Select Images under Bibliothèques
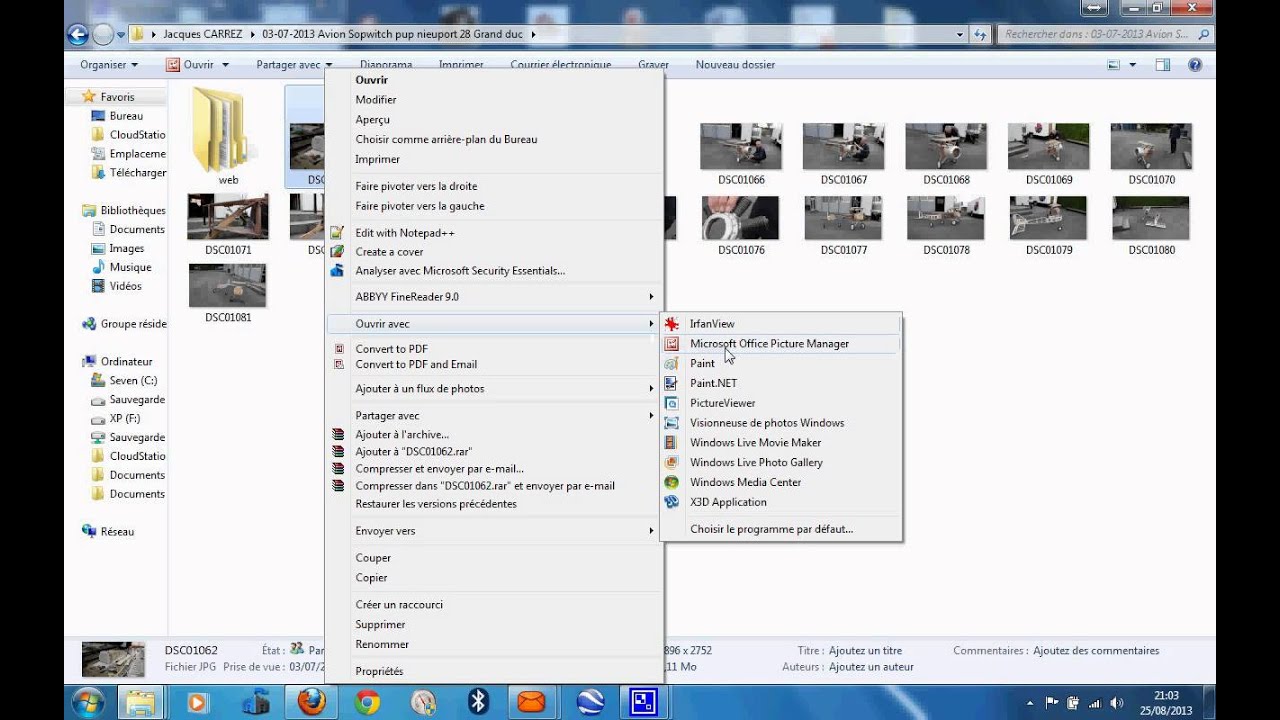This screenshot has width=1280, height=720. coord(127,249)
